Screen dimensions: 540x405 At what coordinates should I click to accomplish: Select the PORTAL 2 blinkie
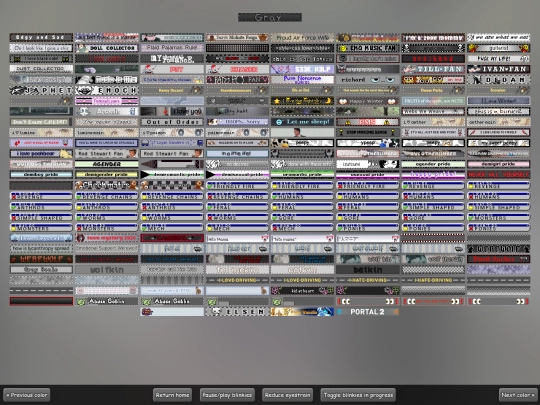tap(368, 312)
